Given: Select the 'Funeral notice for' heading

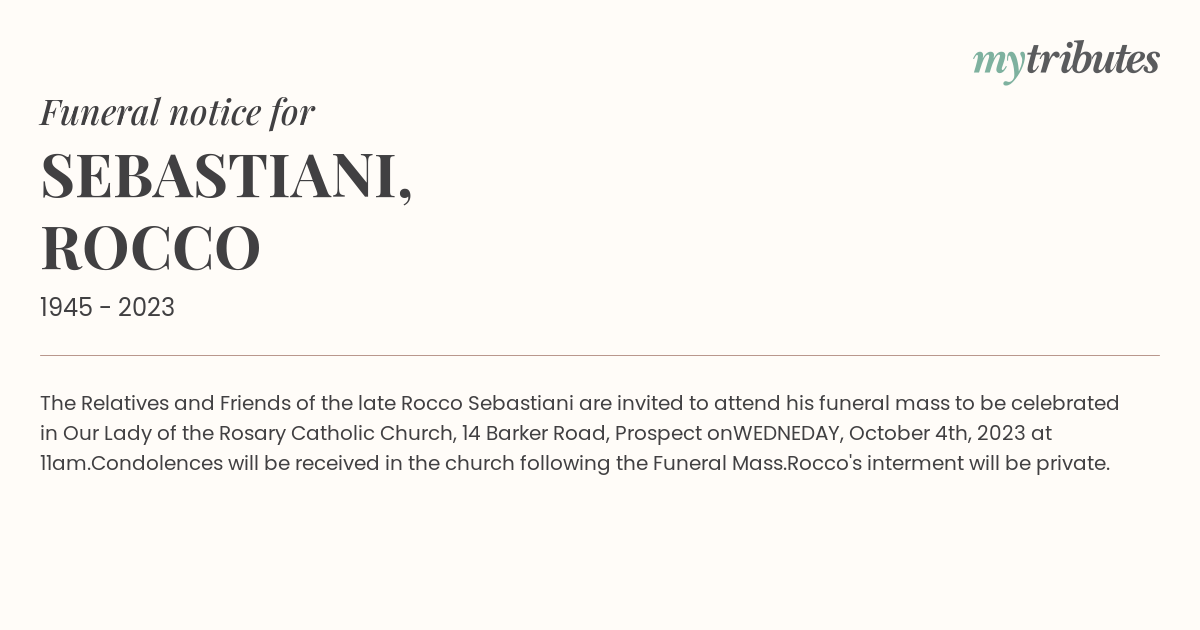Looking at the screenshot, I should pos(178,113).
